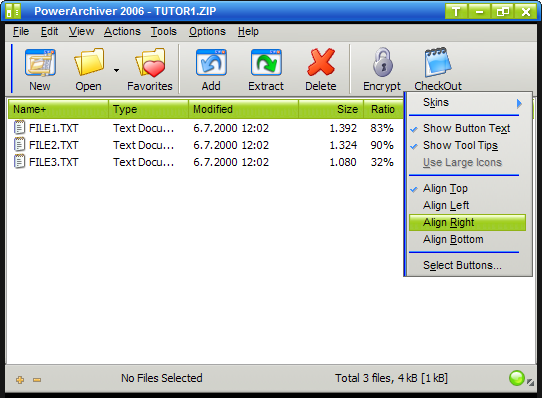Viewport: 542px width, 398px height.
Task: Sort by Ratio column header
Action: point(383,109)
